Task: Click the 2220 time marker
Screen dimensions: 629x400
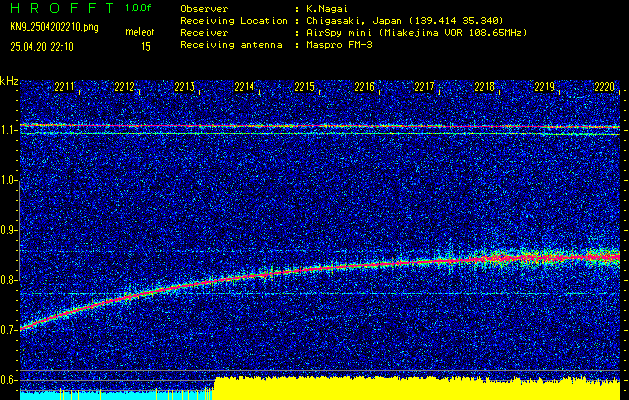Action: pos(605,87)
